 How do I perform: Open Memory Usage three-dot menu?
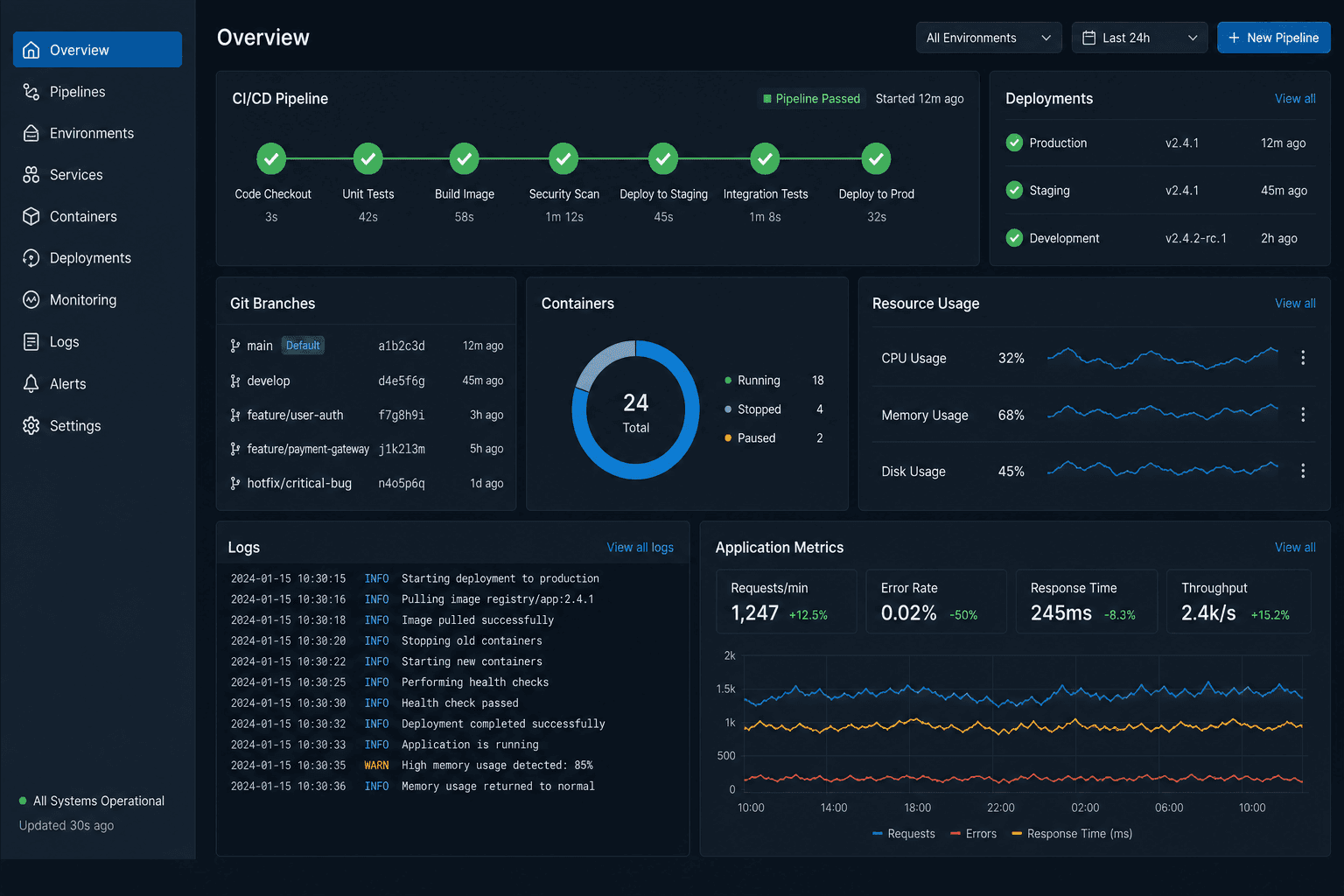[x=1303, y=415]
